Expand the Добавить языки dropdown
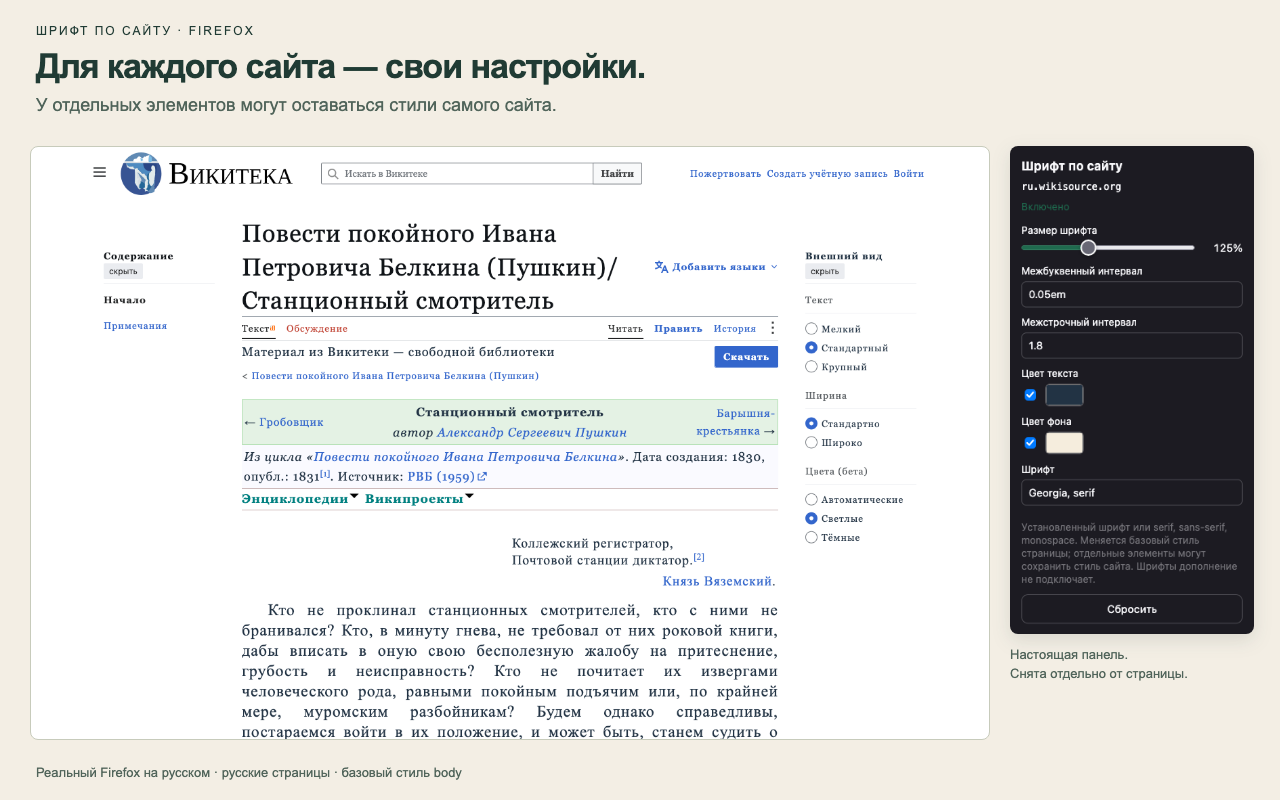The width and height of the screenshot is (1280, 800). pyautogui.click(x=716, y=267)
